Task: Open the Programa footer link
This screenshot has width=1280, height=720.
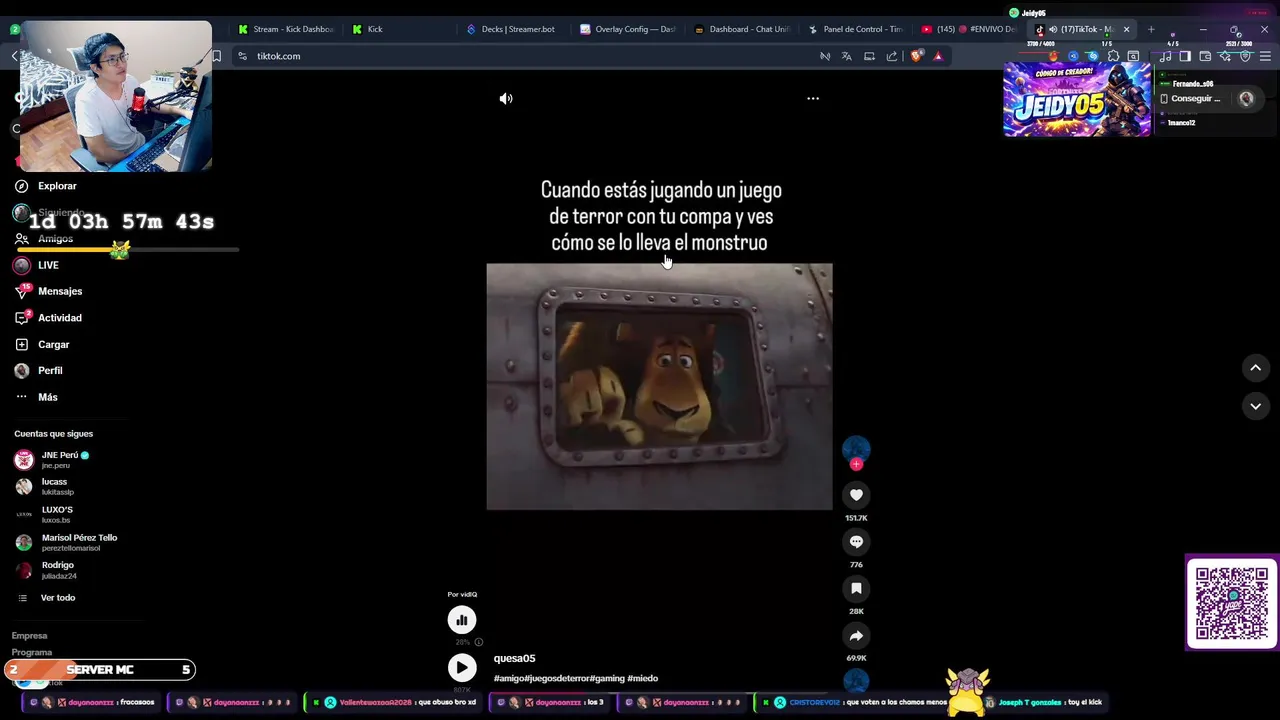Action: click(32, 652)
